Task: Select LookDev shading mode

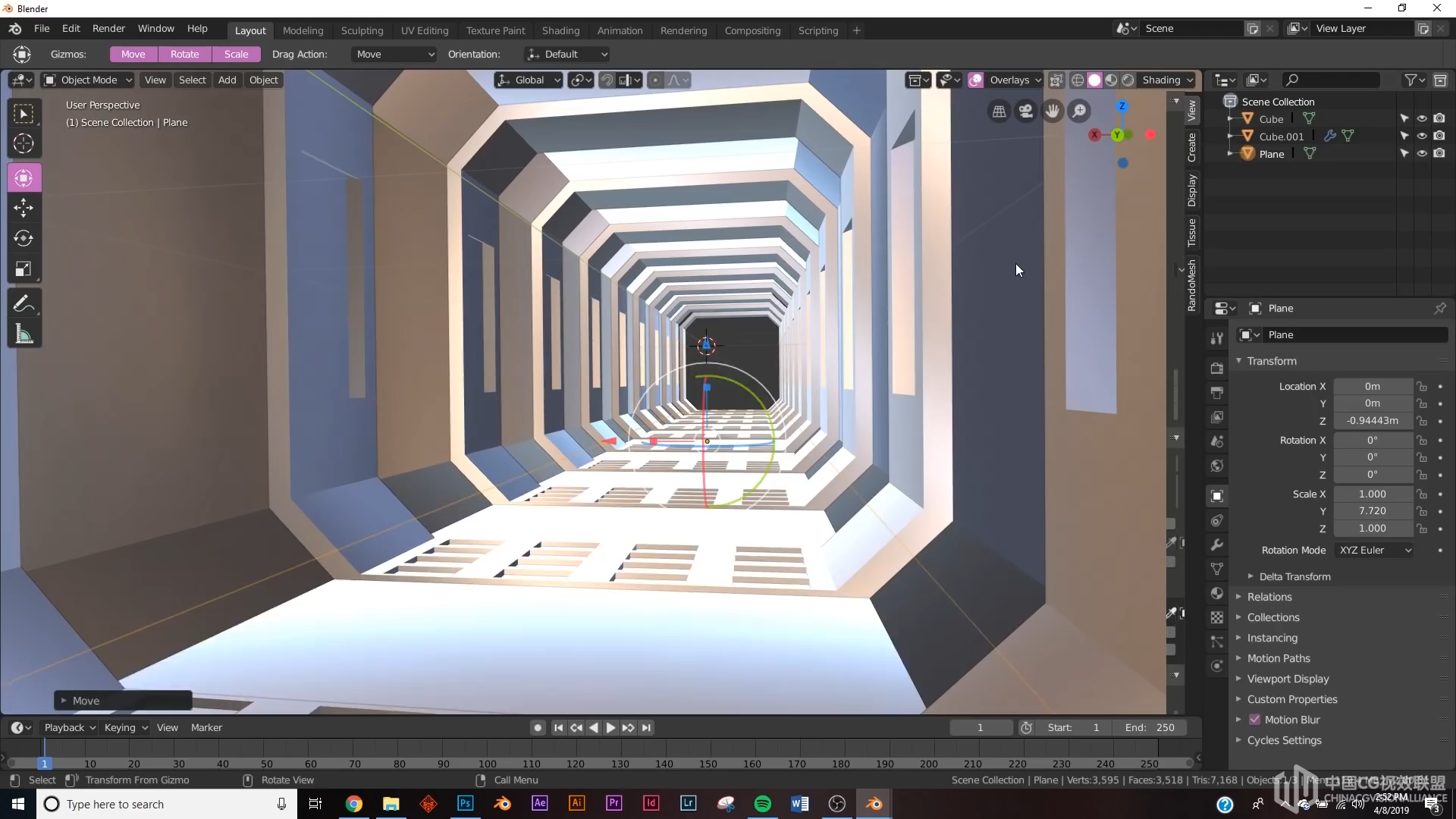Action: [1111, 80]
